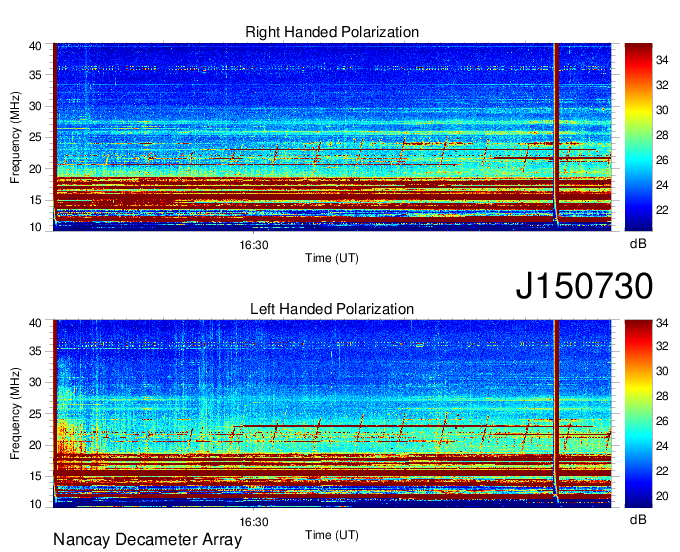The width and height of the screenshot is (680, 552).
Task: Click the 34 dB value on the top color bar
Action: [x=662, y=60]
